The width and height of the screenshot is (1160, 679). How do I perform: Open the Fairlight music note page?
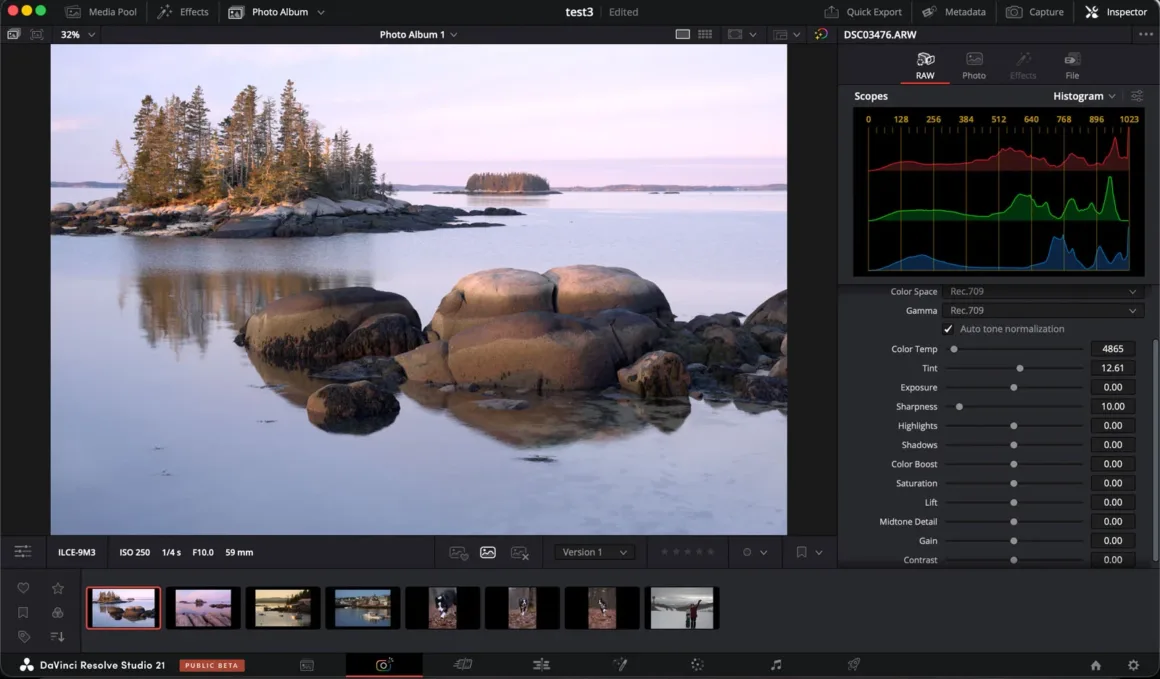pos(776,665)
